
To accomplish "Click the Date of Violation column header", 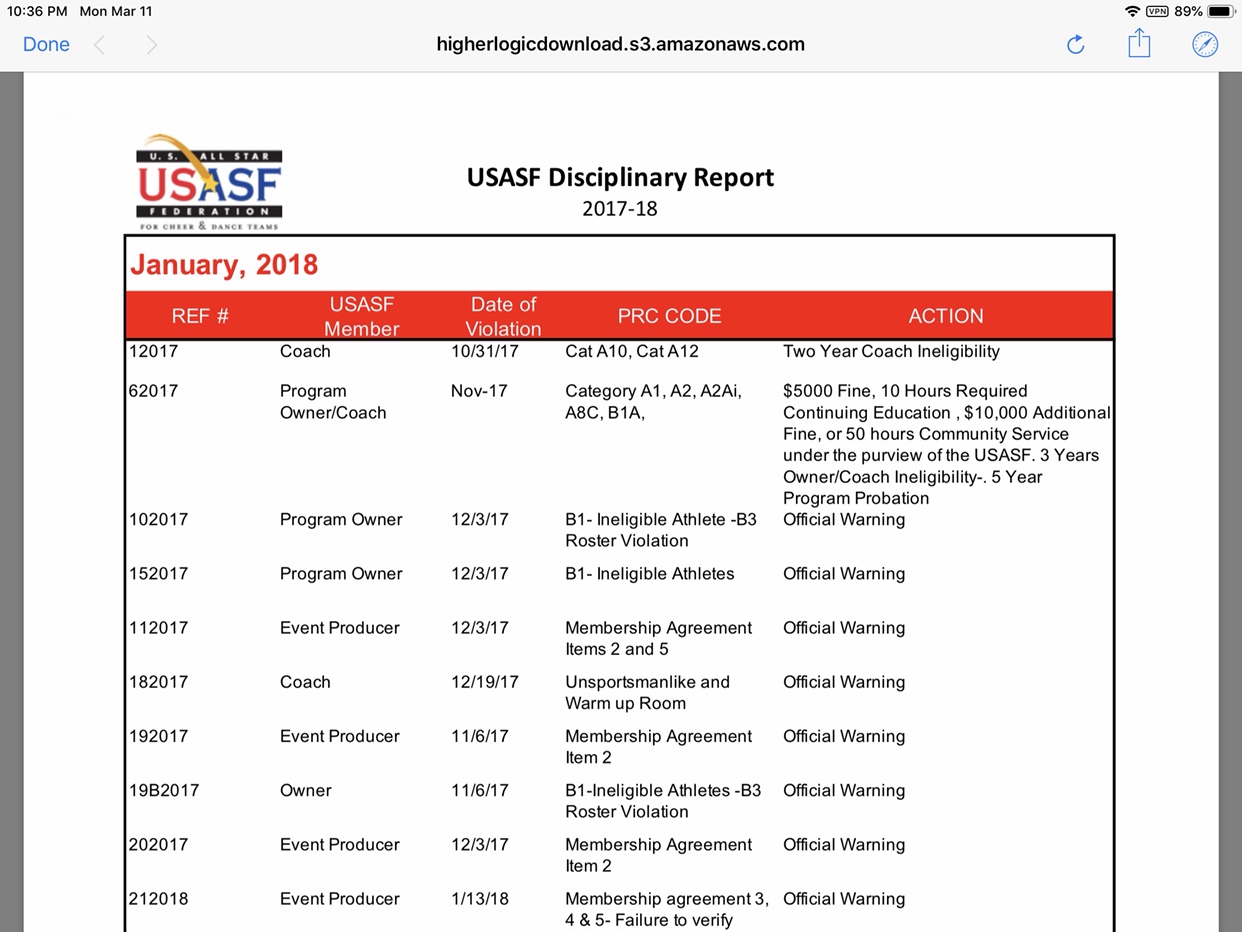I will coord(503,316).
